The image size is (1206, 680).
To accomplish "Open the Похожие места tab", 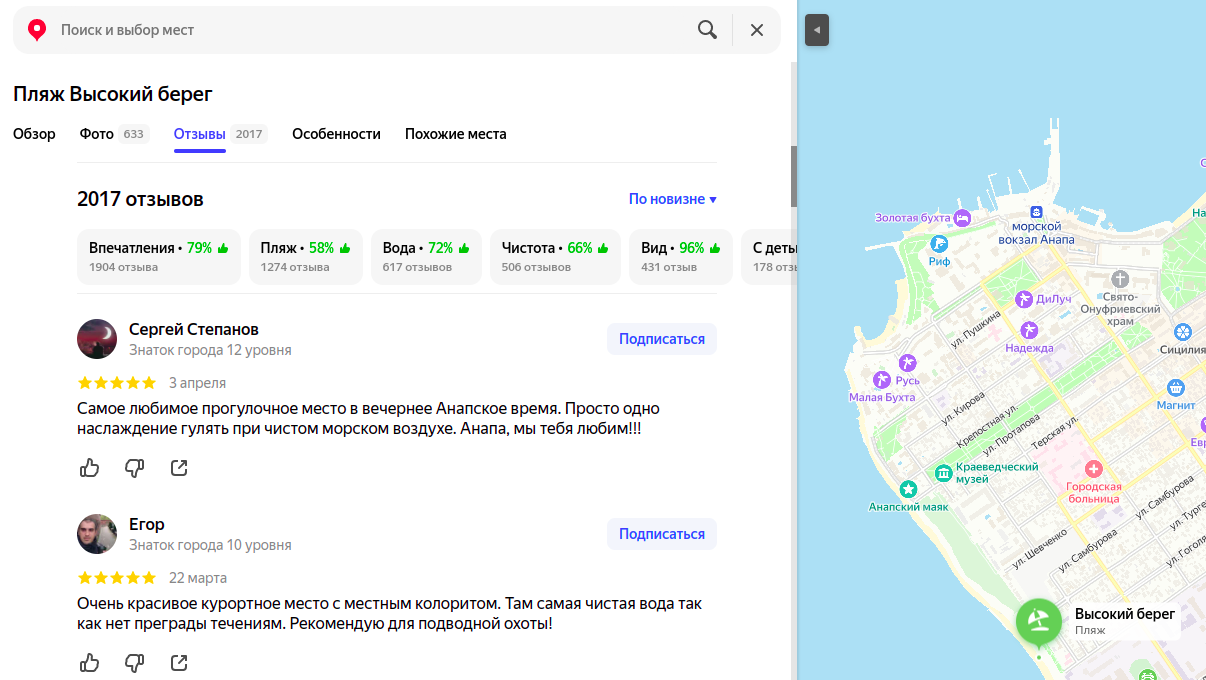I will click(455, 134).
